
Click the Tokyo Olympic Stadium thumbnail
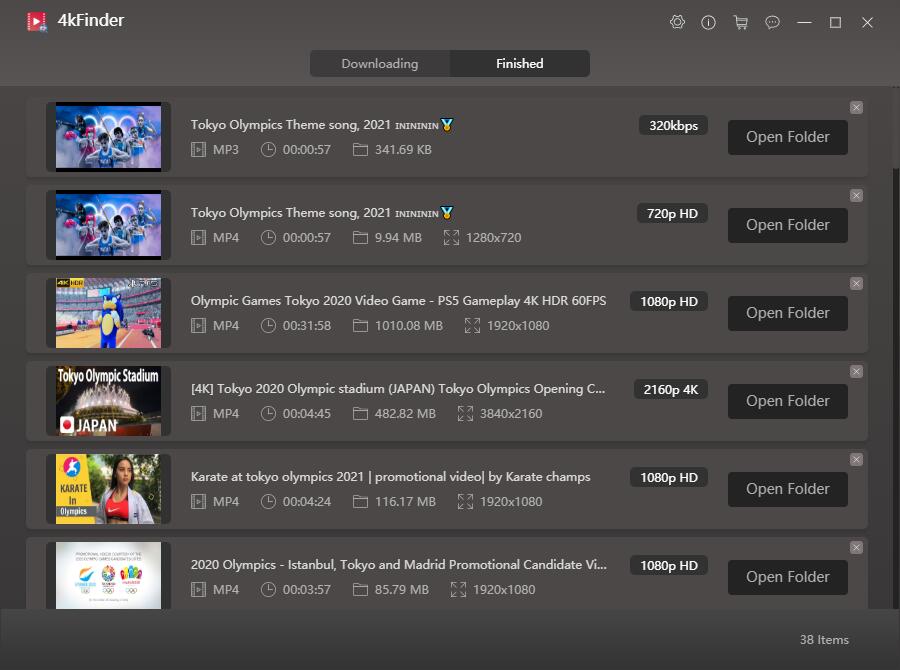click(x=108, y=401)
